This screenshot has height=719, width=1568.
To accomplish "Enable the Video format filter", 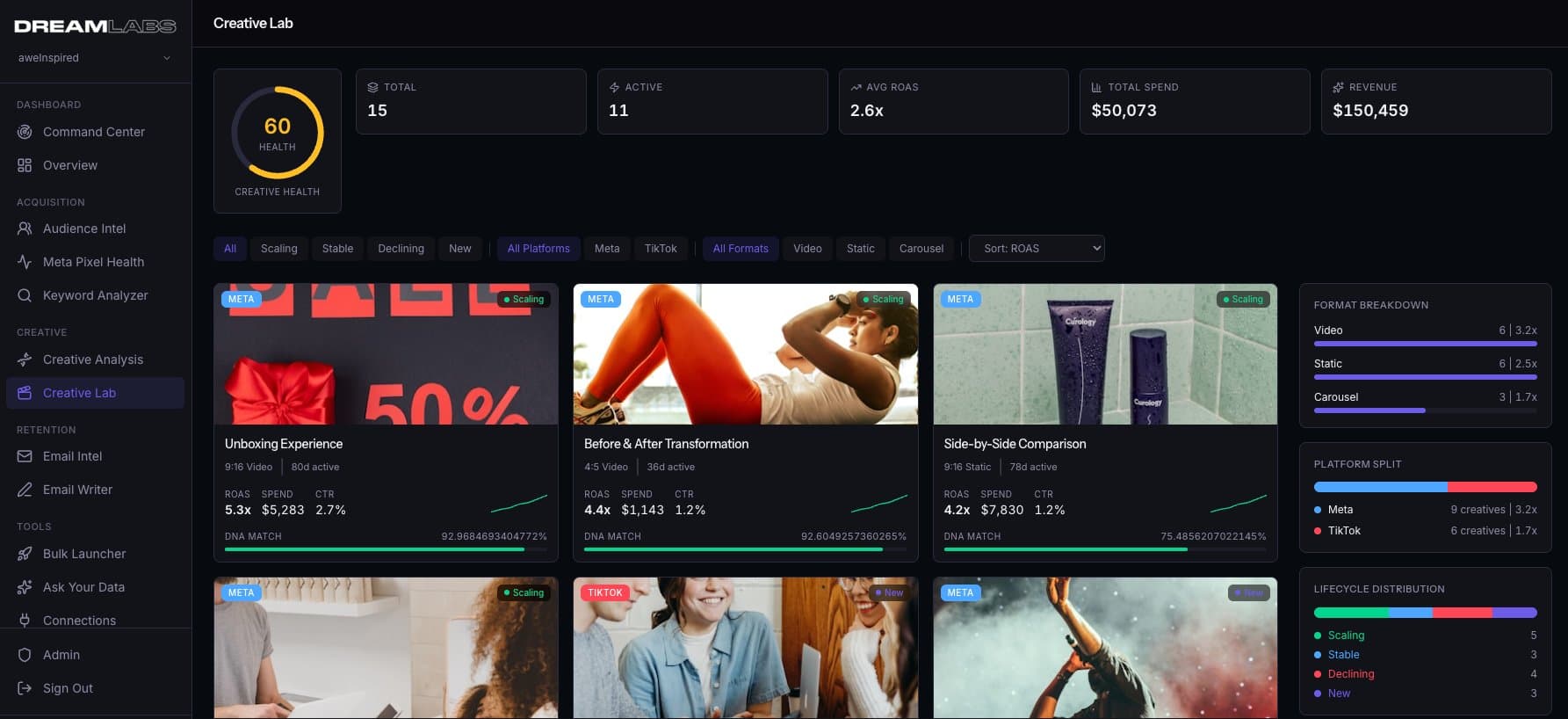I will click(x=806, y=249).
